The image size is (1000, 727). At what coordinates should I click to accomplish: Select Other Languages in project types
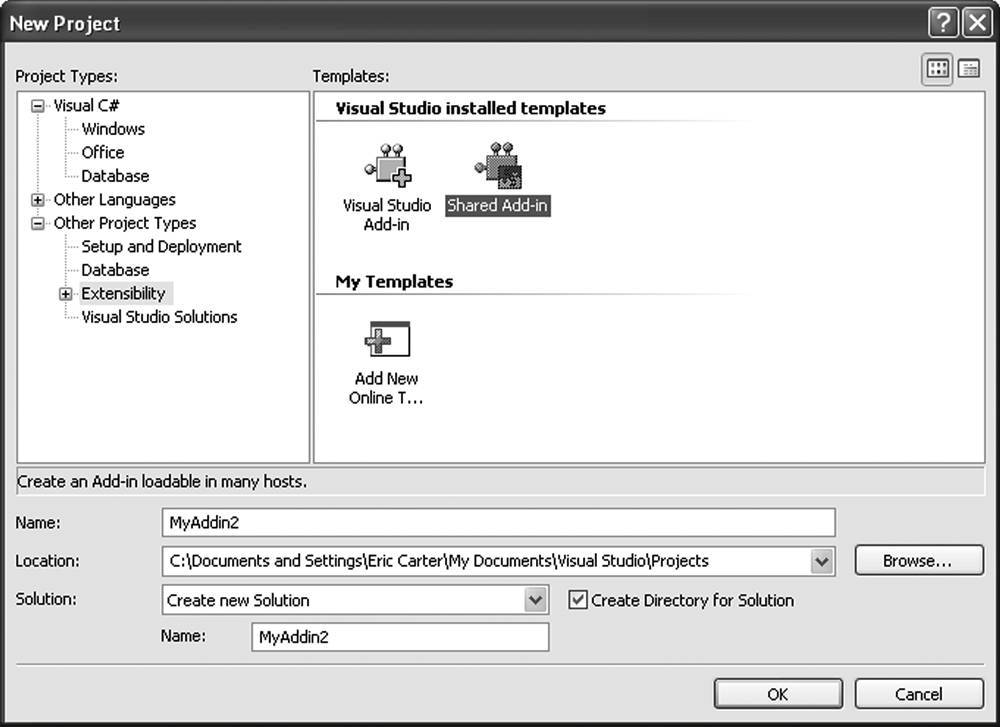point(114,200)
